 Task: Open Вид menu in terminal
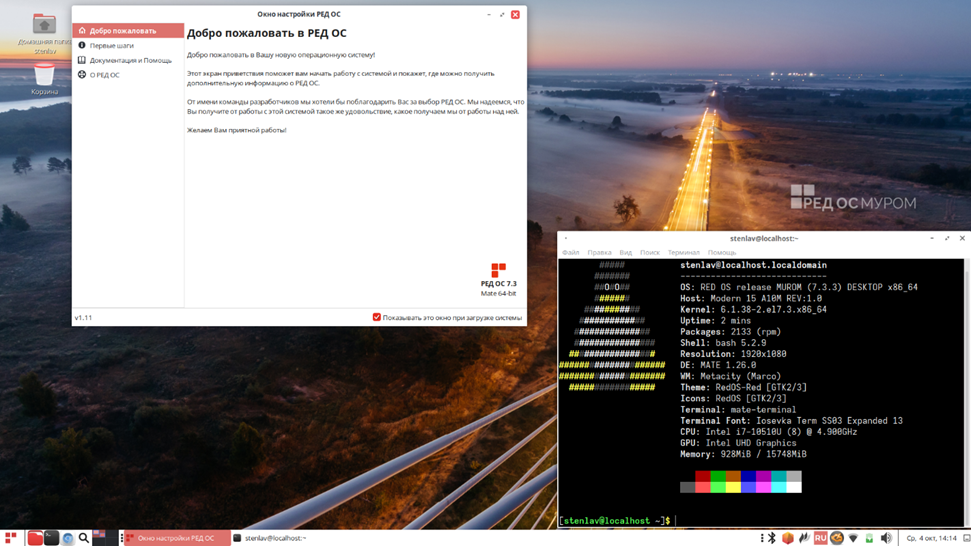point(625,253)
